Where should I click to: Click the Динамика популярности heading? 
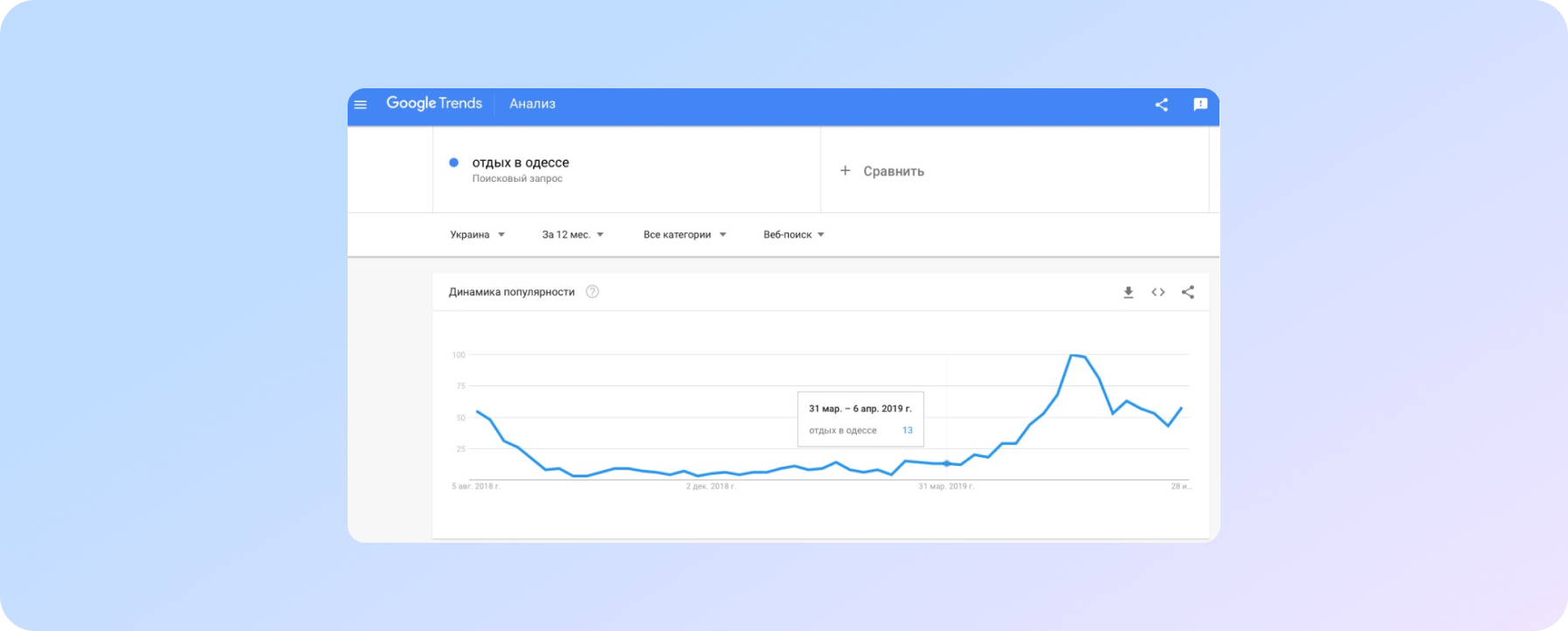[x=512, y=292]
